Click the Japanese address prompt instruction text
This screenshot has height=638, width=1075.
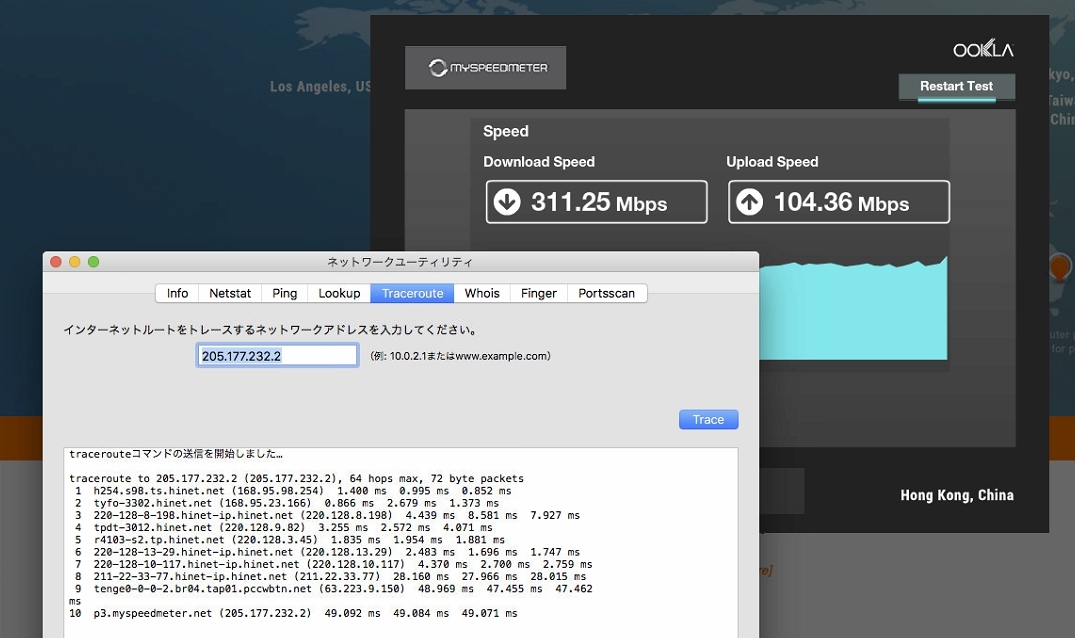point(271,330)
